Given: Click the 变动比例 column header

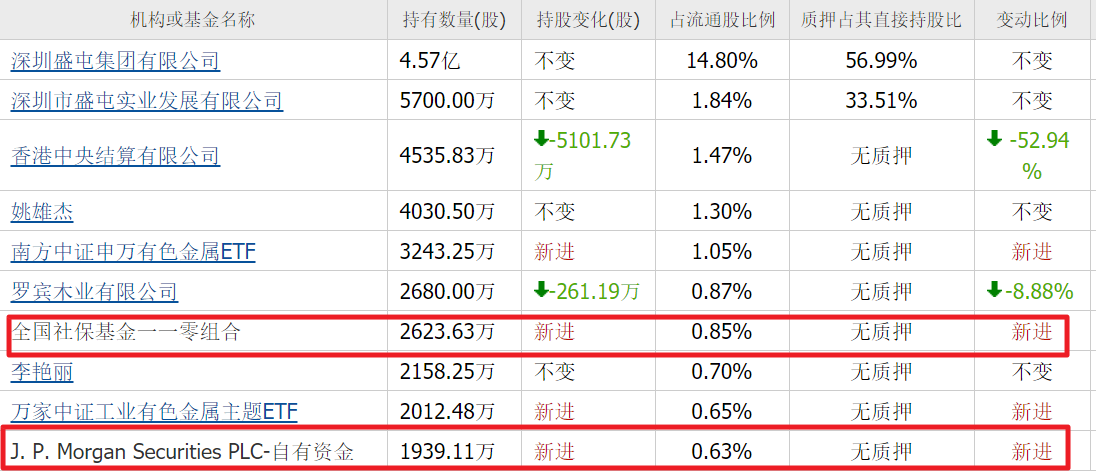Looking at the screenshot, I should [1032, 20].
